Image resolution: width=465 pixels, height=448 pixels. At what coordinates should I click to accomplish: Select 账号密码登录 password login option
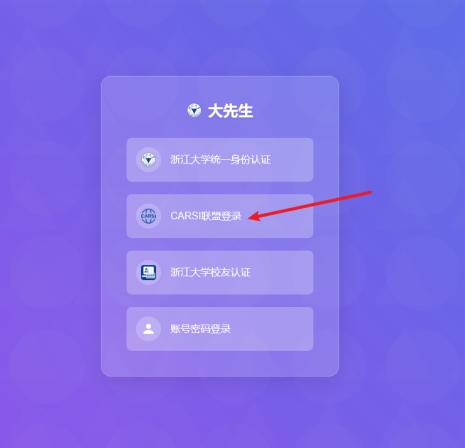click(x=220, y=329)
